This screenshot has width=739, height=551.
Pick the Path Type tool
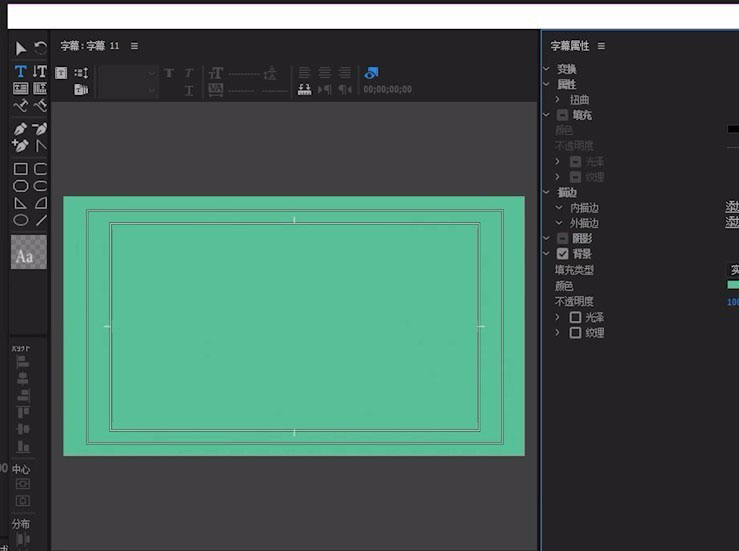click(x=21, y=106)
